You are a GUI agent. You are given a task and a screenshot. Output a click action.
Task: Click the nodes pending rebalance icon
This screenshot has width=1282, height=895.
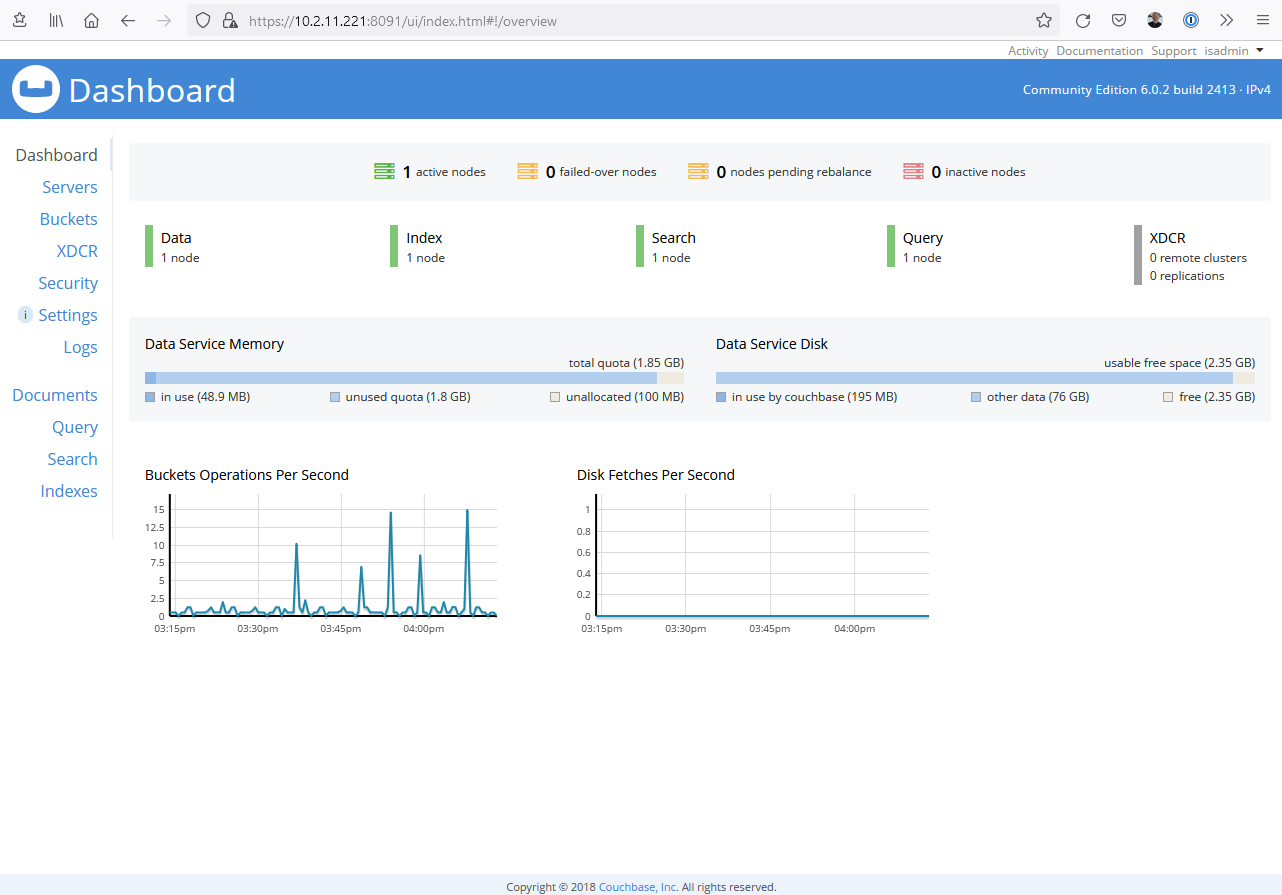[698, 172]
